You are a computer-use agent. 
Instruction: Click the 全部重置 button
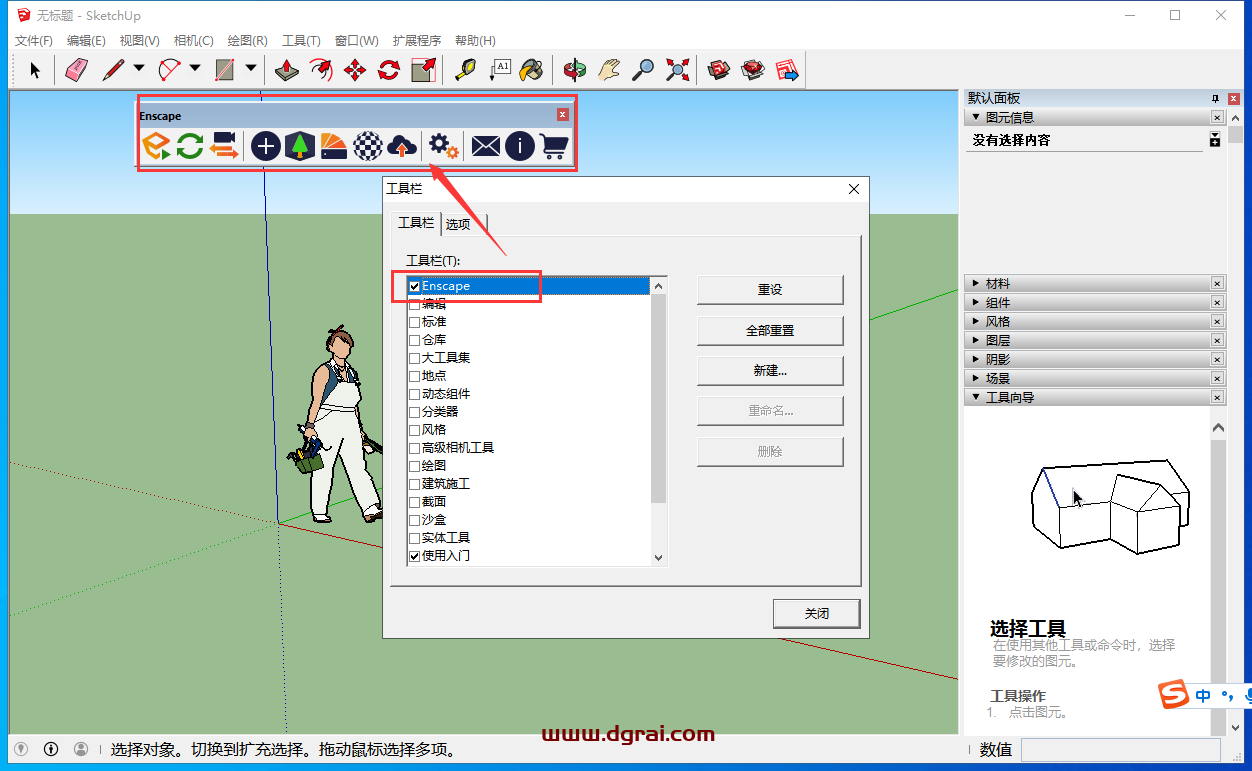pos(770,330)
